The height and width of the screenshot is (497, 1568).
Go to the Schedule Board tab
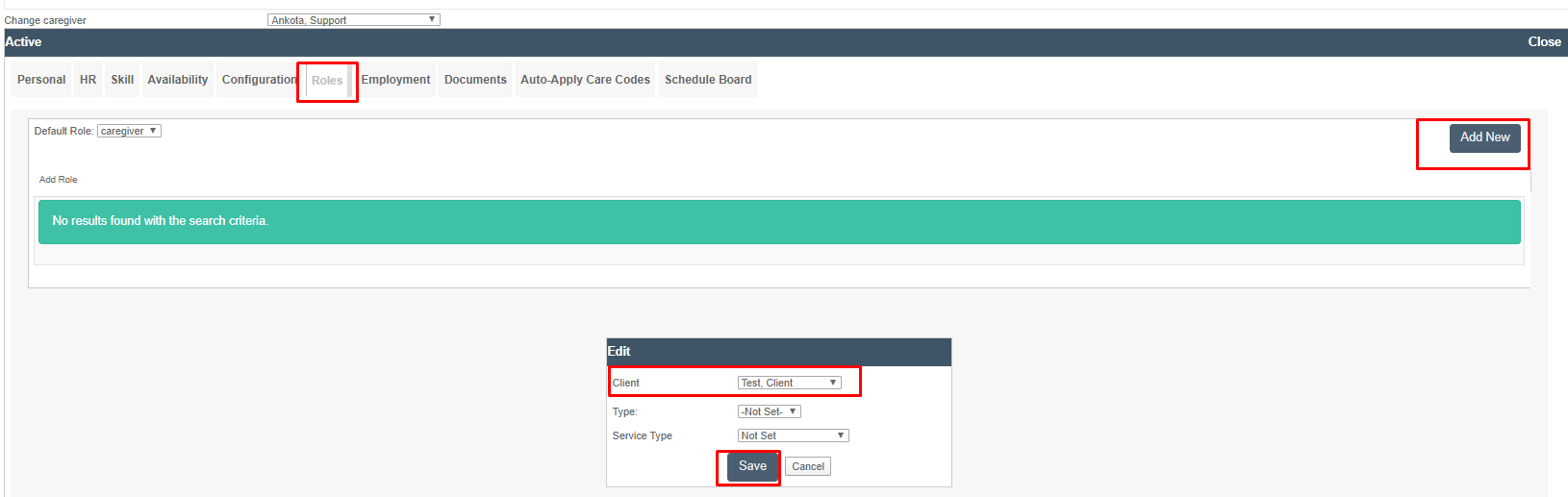pyautogui.click(x=708, y=80)
